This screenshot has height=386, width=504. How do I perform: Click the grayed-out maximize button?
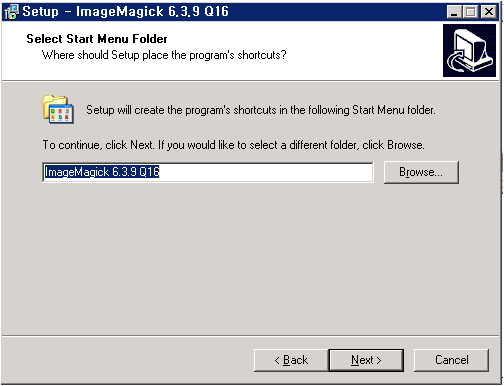[471, 12]
